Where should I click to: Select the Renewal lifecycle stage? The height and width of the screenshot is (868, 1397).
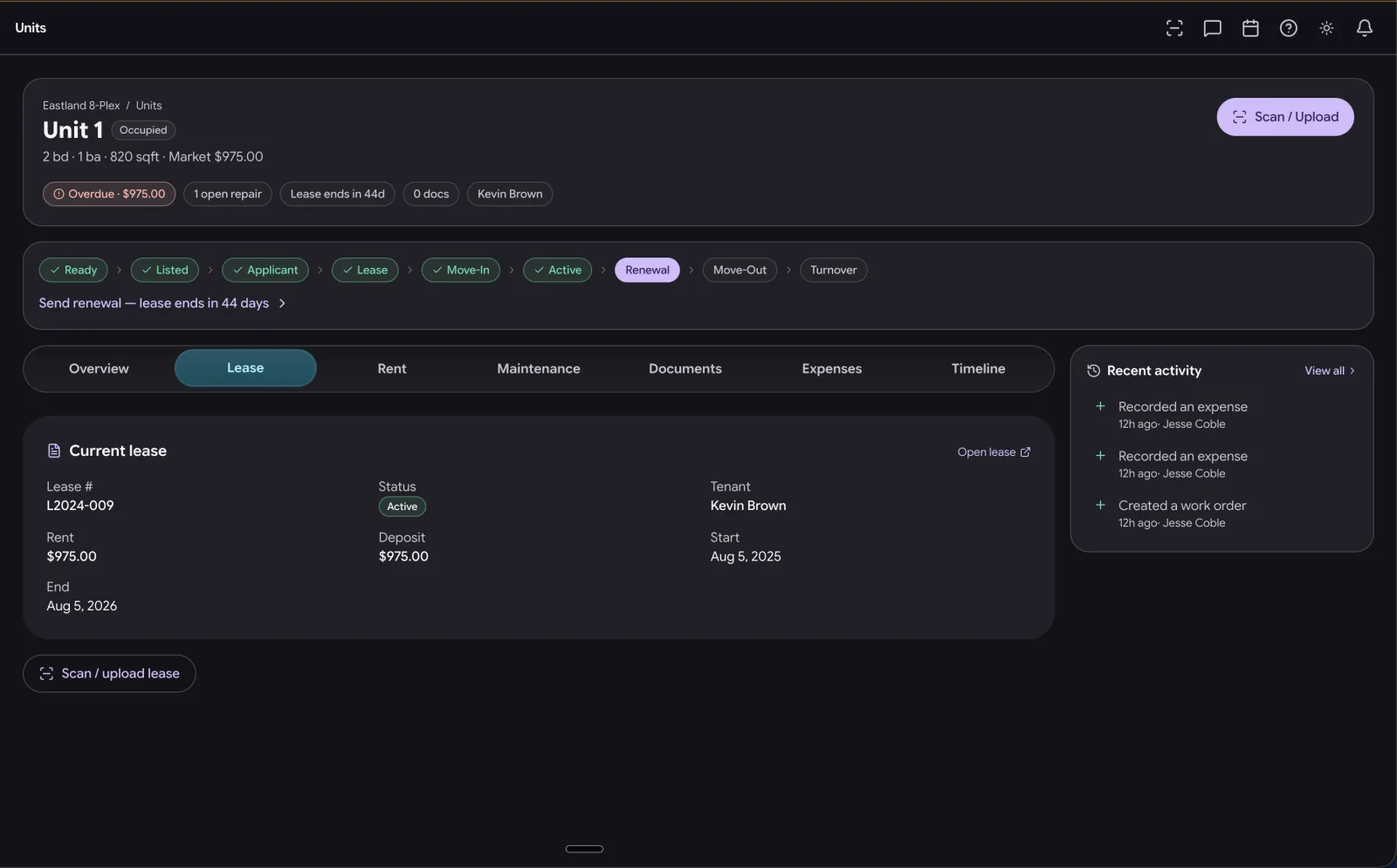pyautogui.click(x=647, y=270)
